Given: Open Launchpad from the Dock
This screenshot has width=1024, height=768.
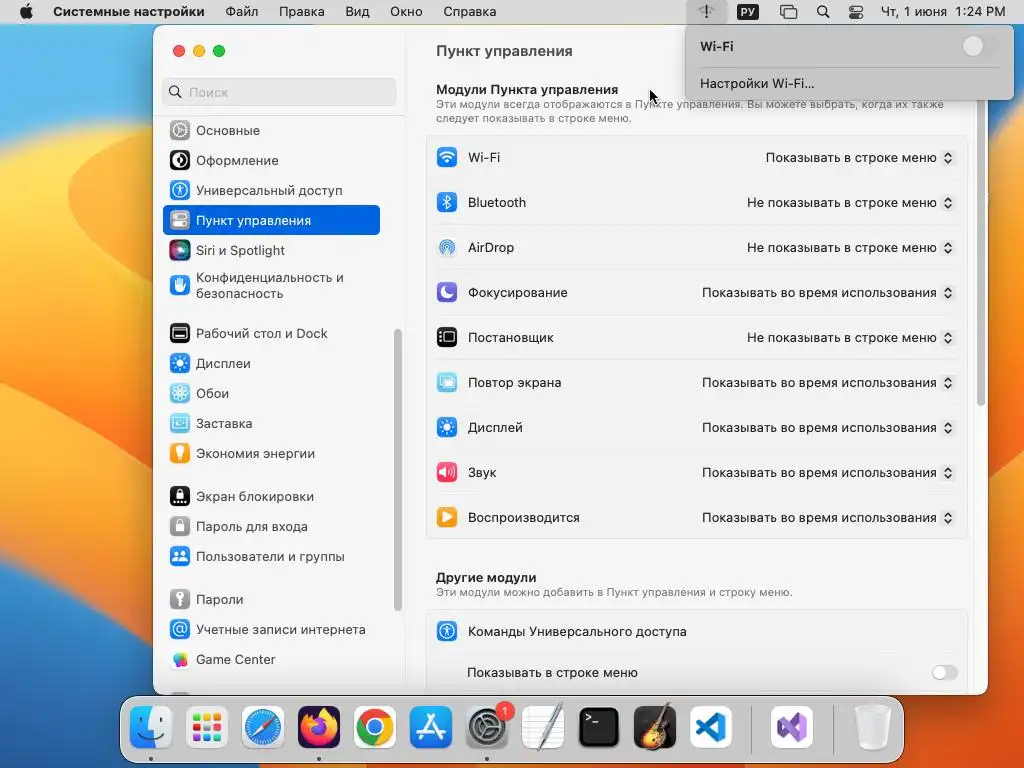Looking at the screenshot, I should tap(207, 727).
